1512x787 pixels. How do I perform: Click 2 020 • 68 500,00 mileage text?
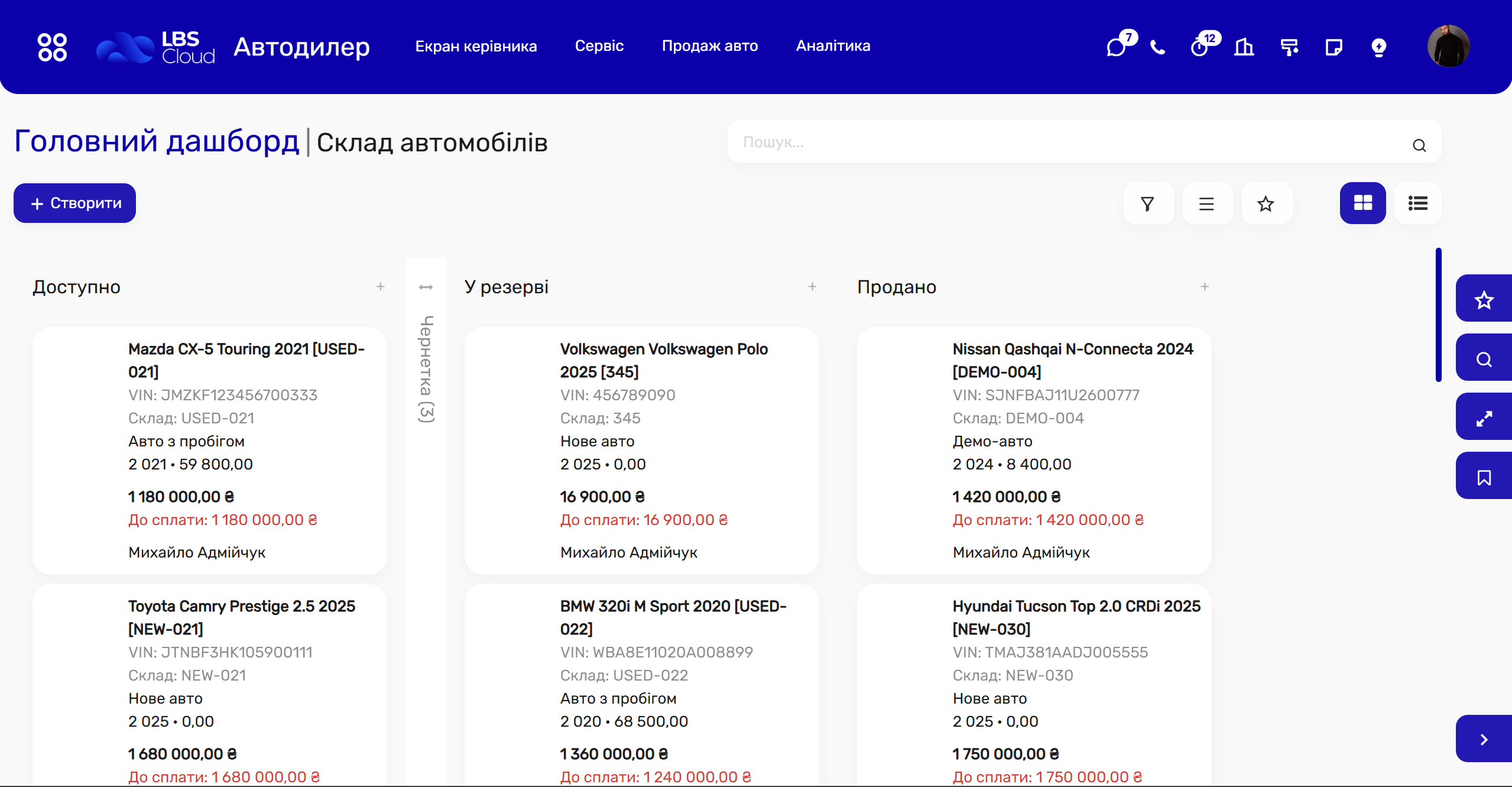624,721
